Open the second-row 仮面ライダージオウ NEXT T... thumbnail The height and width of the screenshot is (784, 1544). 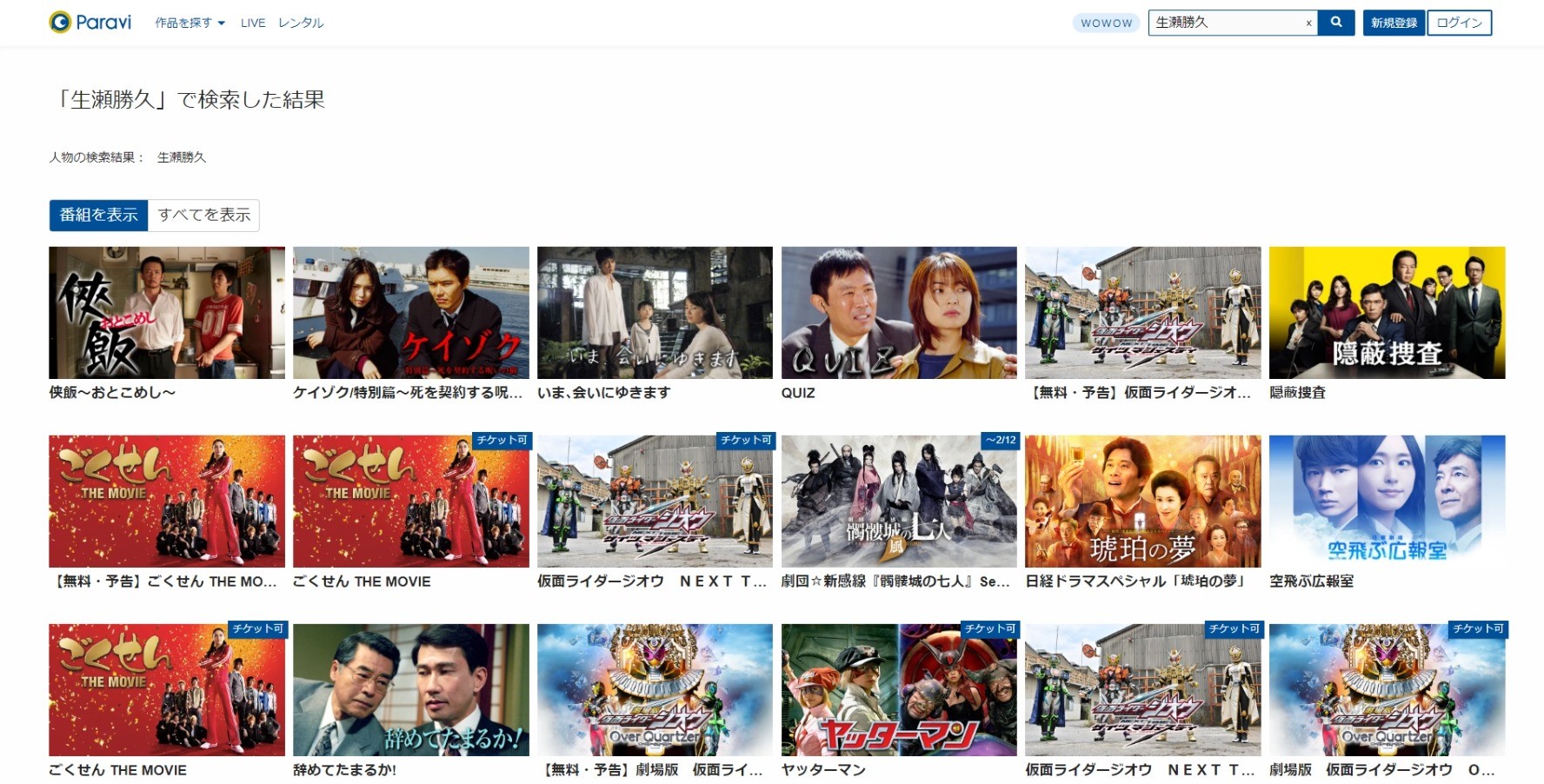(x=655, y=501)
